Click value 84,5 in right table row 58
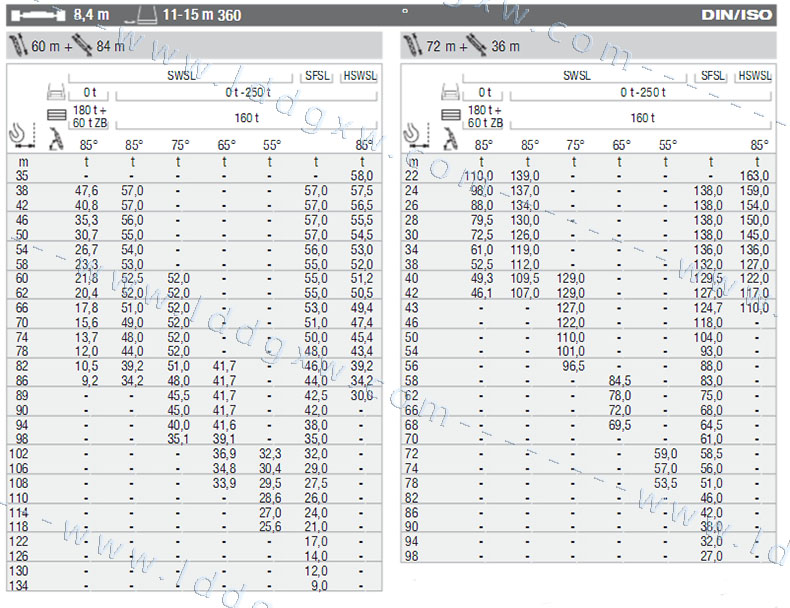Viewport: 790px width, 608px height. (x=620, y=381)
